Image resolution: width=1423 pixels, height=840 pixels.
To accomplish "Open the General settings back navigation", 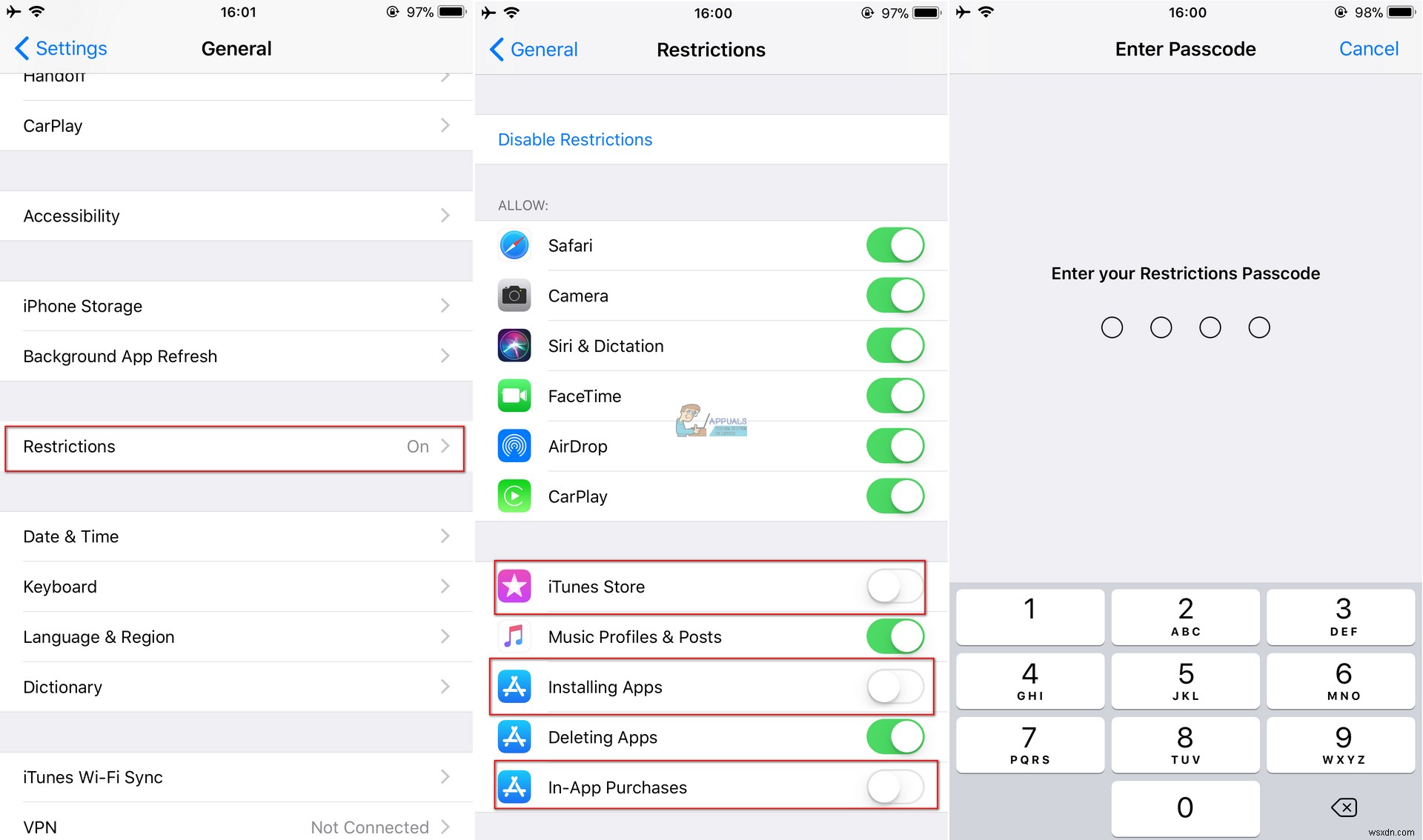I will point(530,47).
